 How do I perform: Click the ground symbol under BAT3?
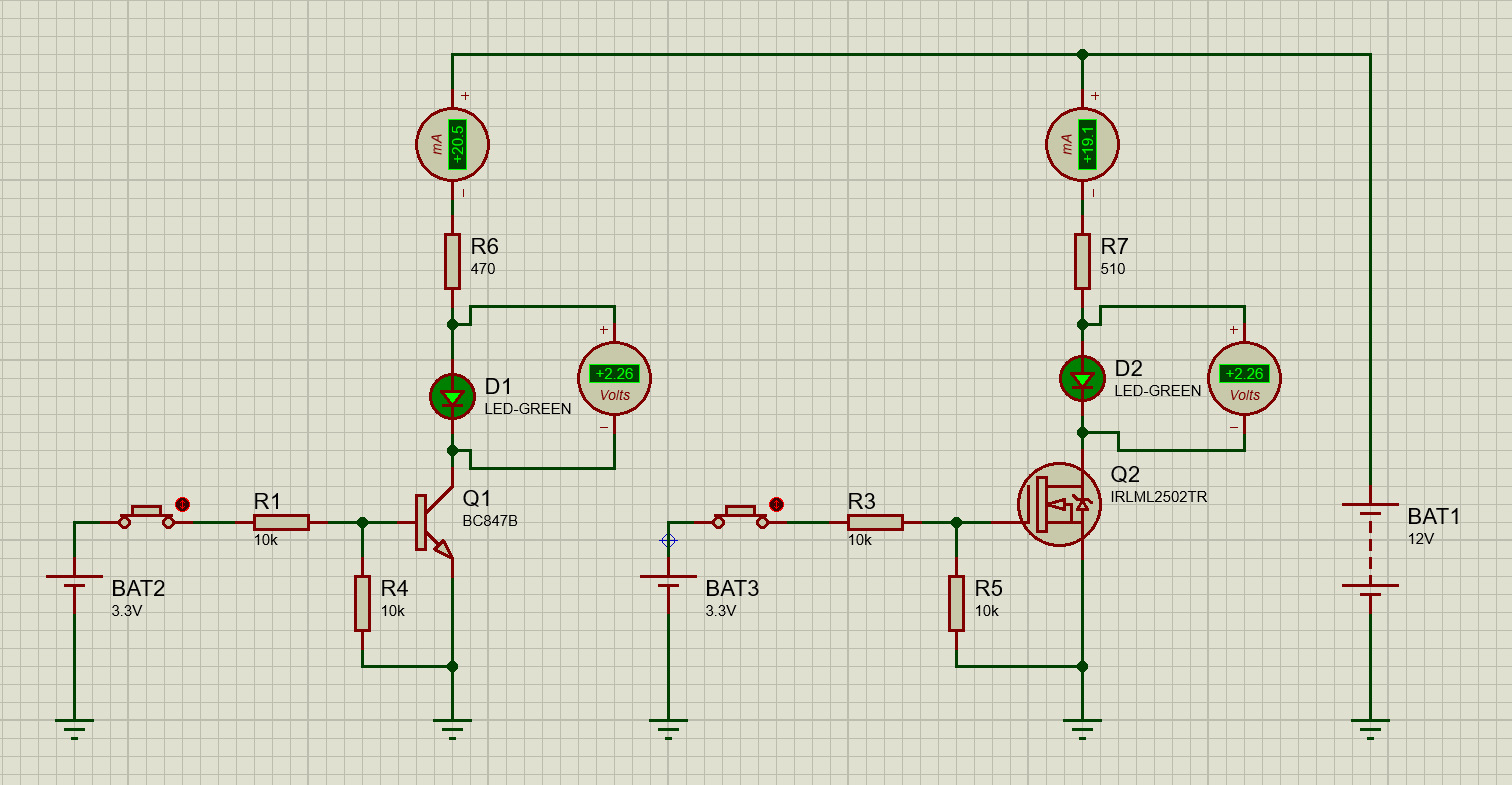668,727
